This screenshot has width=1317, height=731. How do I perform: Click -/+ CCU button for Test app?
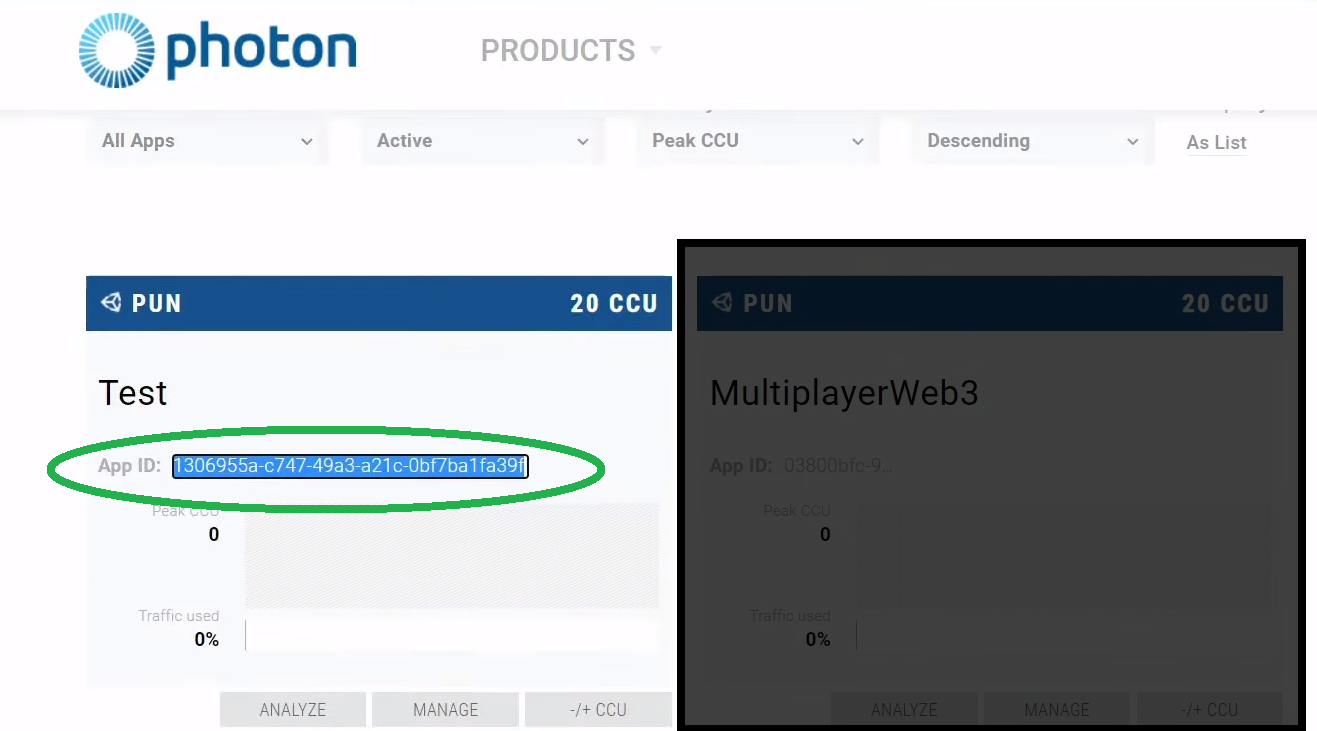(598, 710)
